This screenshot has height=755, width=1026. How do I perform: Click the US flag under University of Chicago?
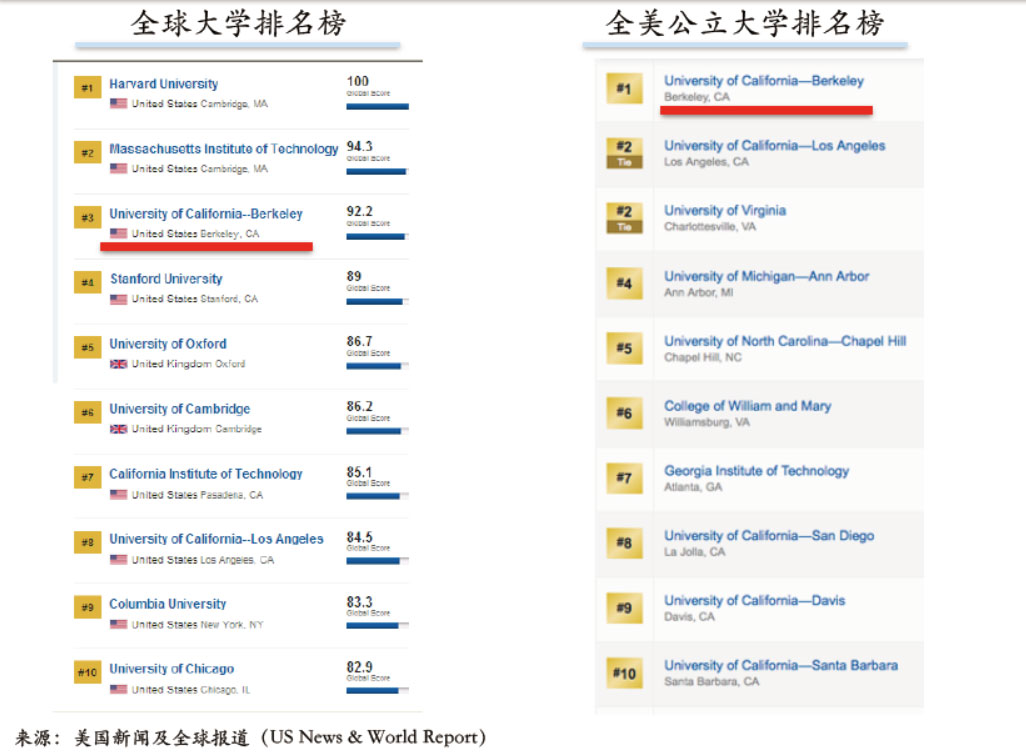(118, 689)
